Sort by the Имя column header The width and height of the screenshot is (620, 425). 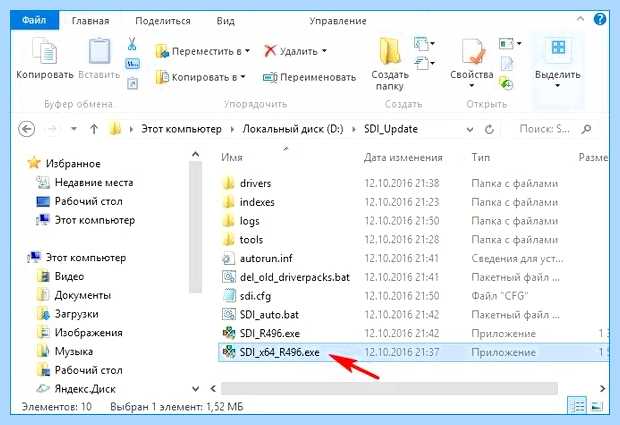232,158
